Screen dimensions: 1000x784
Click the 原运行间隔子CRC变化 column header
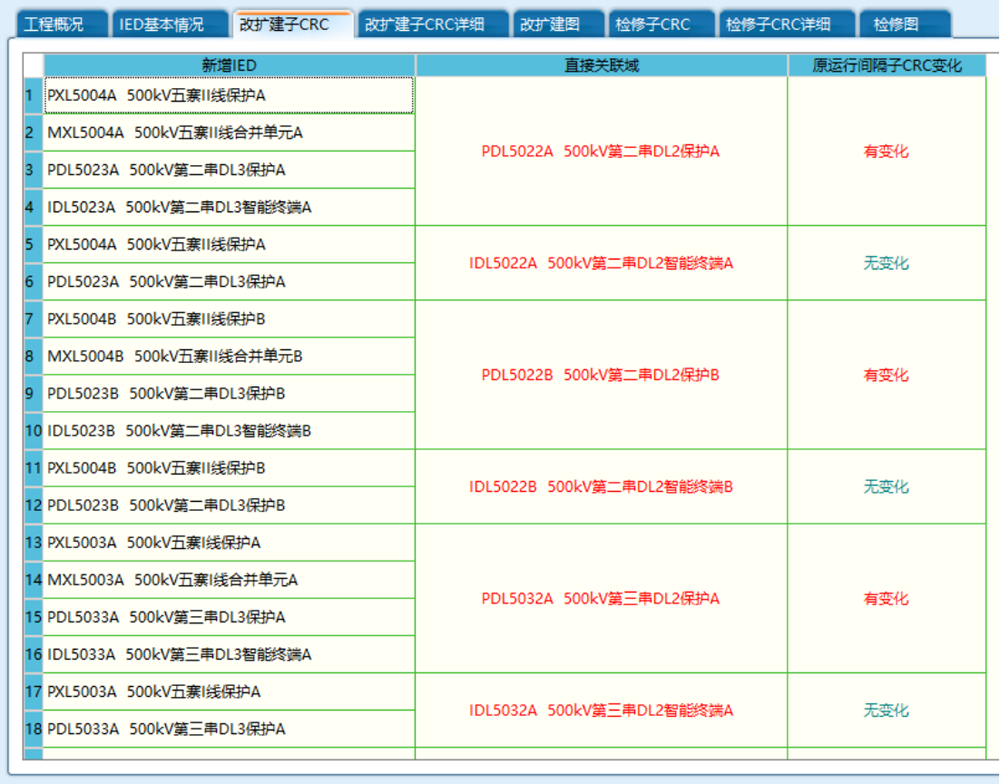[886, 65]
